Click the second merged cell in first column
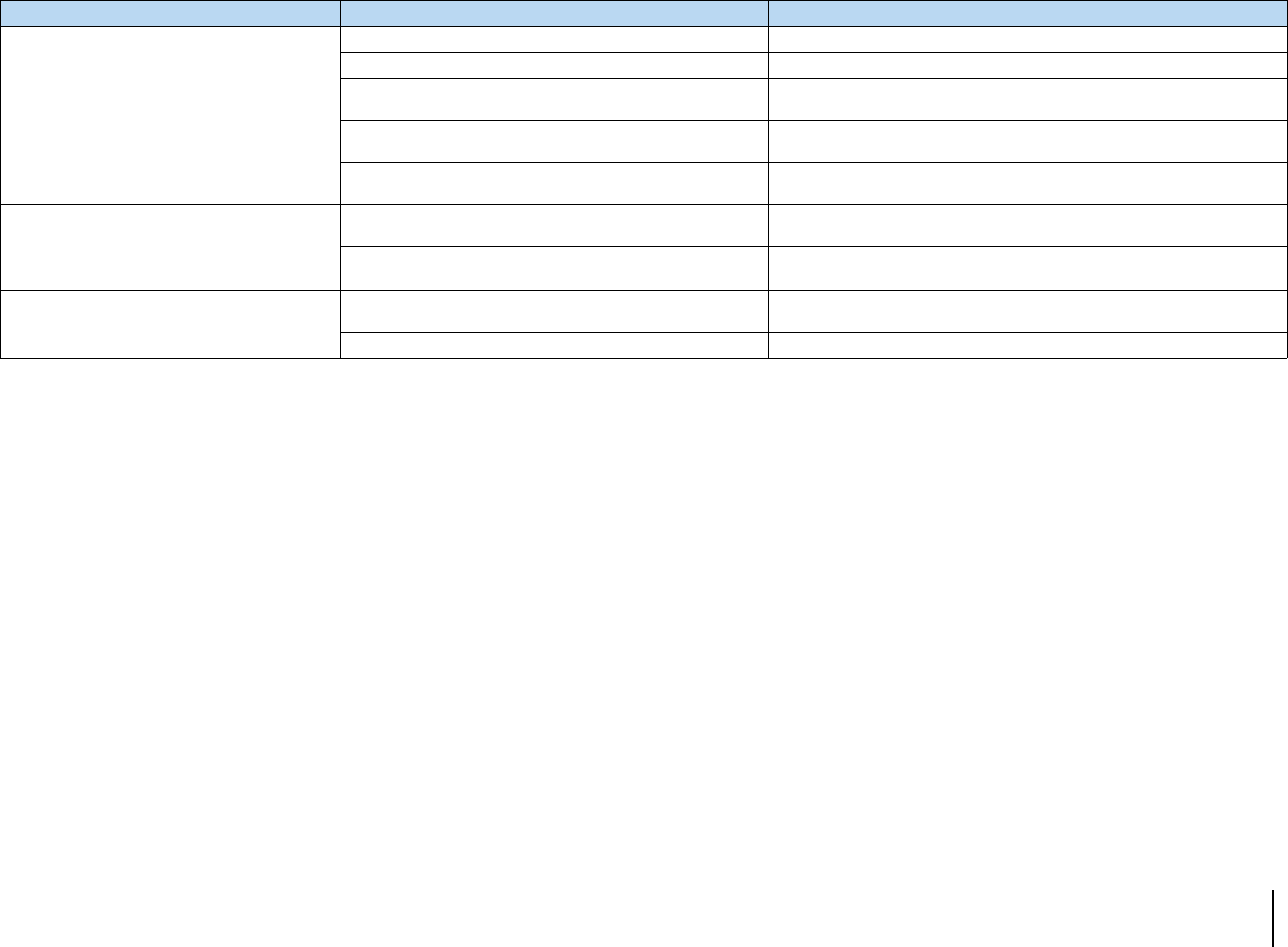1288x947 pixels. pyautogui.click(x=170, y=247)
